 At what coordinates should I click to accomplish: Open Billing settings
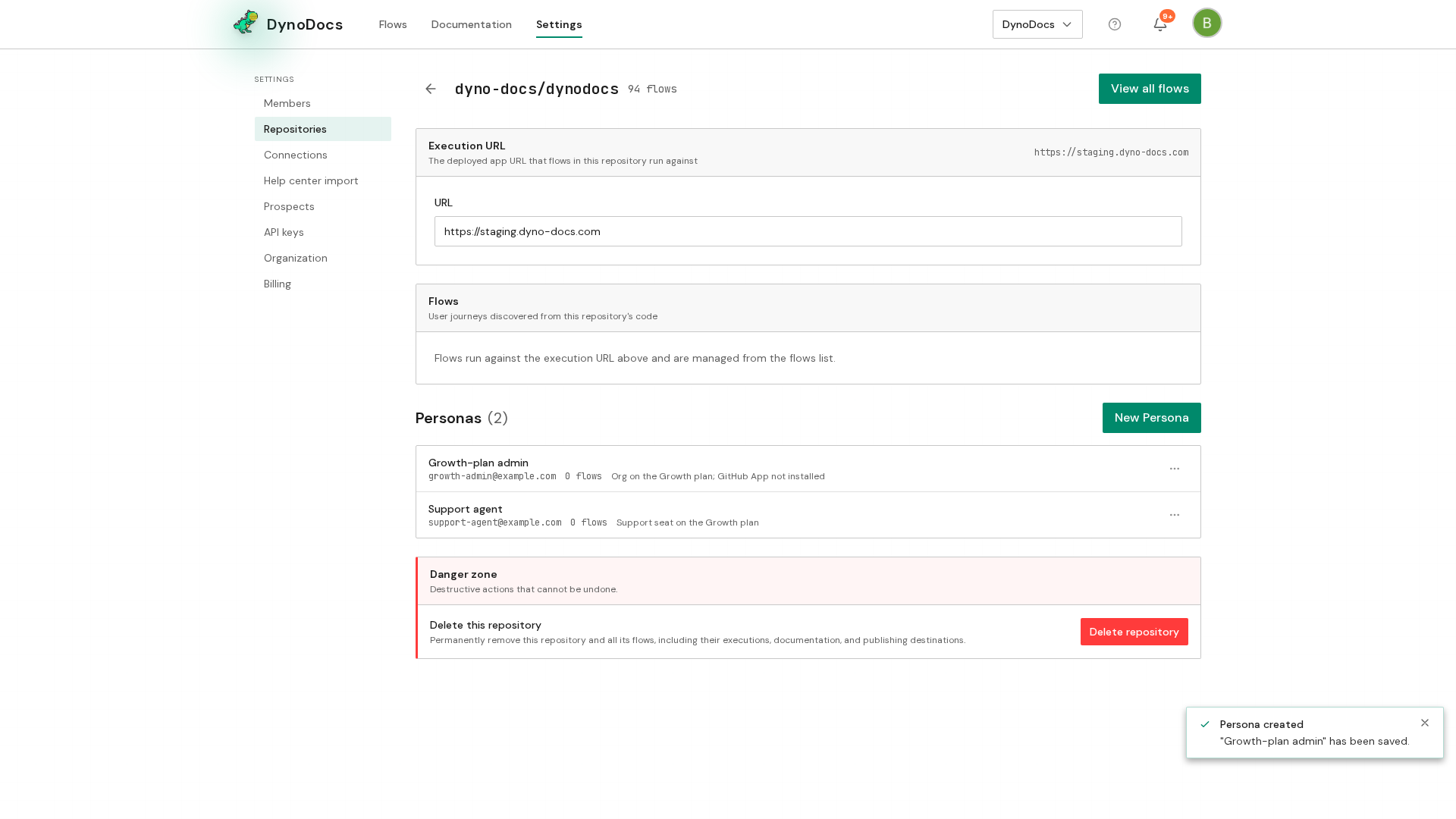323,284
